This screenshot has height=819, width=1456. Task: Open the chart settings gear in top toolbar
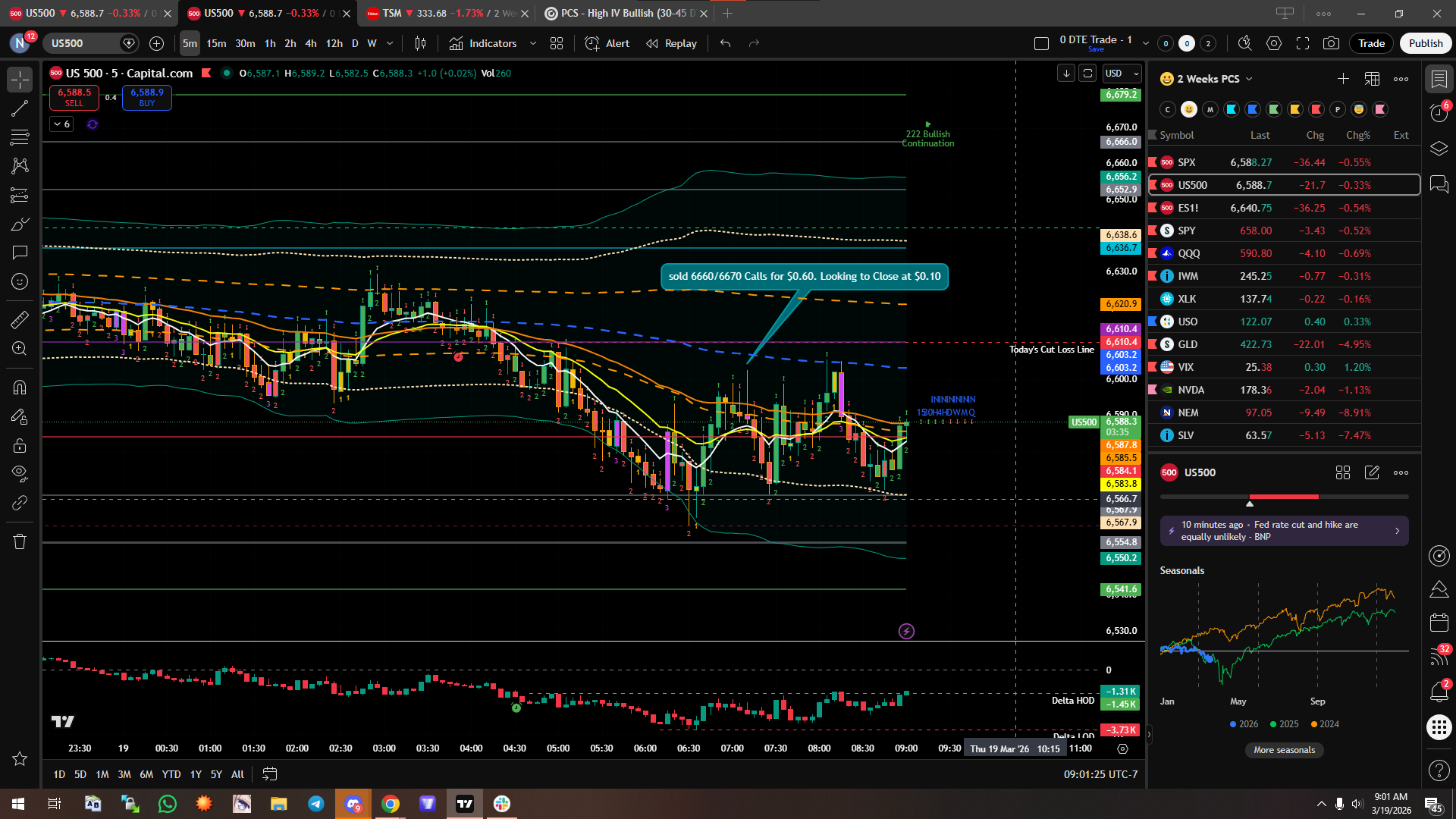(1274, 43)
